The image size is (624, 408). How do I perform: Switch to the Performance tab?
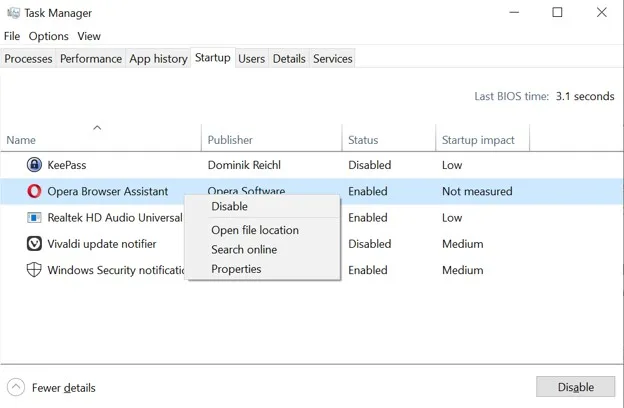tap(91, 59)
